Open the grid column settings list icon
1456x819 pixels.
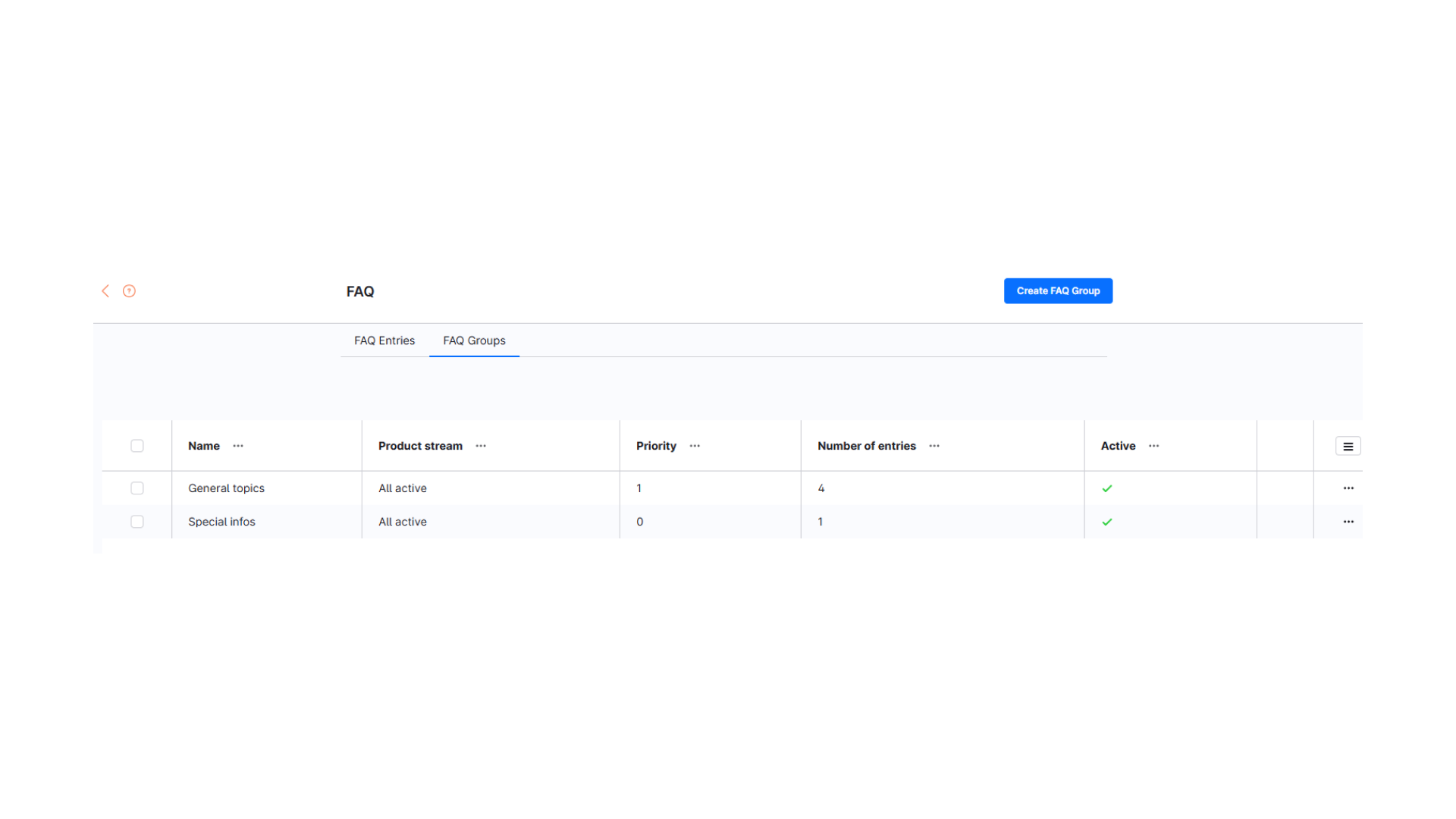coord(1348,447)
